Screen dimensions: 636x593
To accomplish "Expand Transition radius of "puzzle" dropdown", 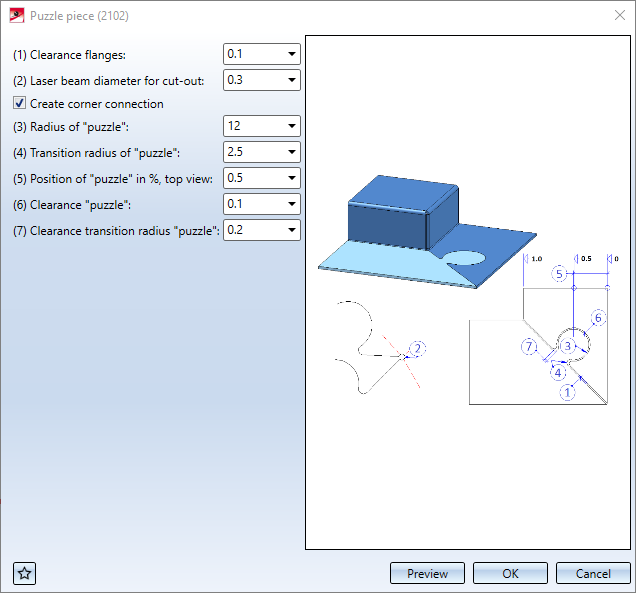I will (x=291, y=152).
